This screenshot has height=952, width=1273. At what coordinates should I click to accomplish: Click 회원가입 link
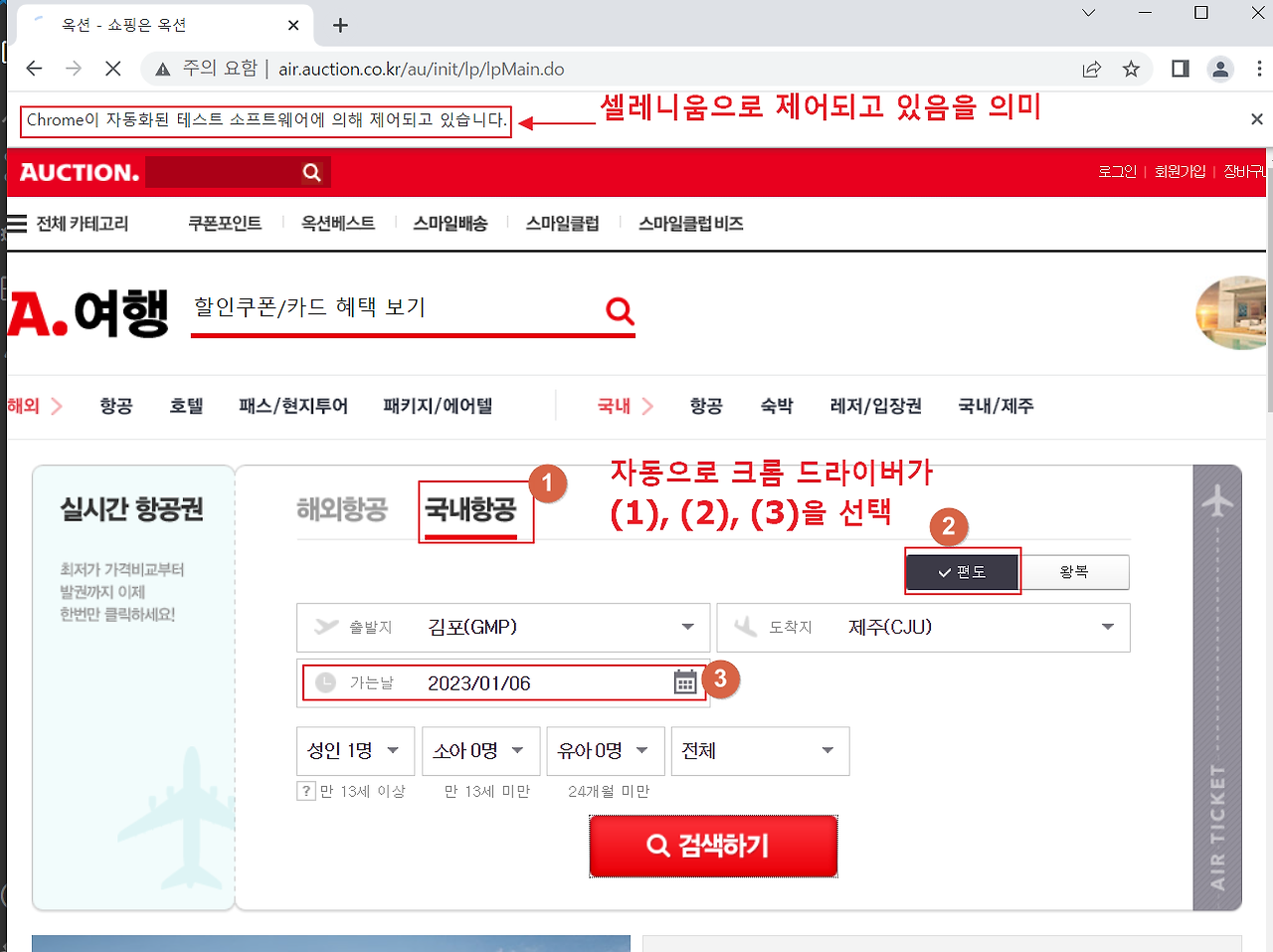coord(1180,172)
